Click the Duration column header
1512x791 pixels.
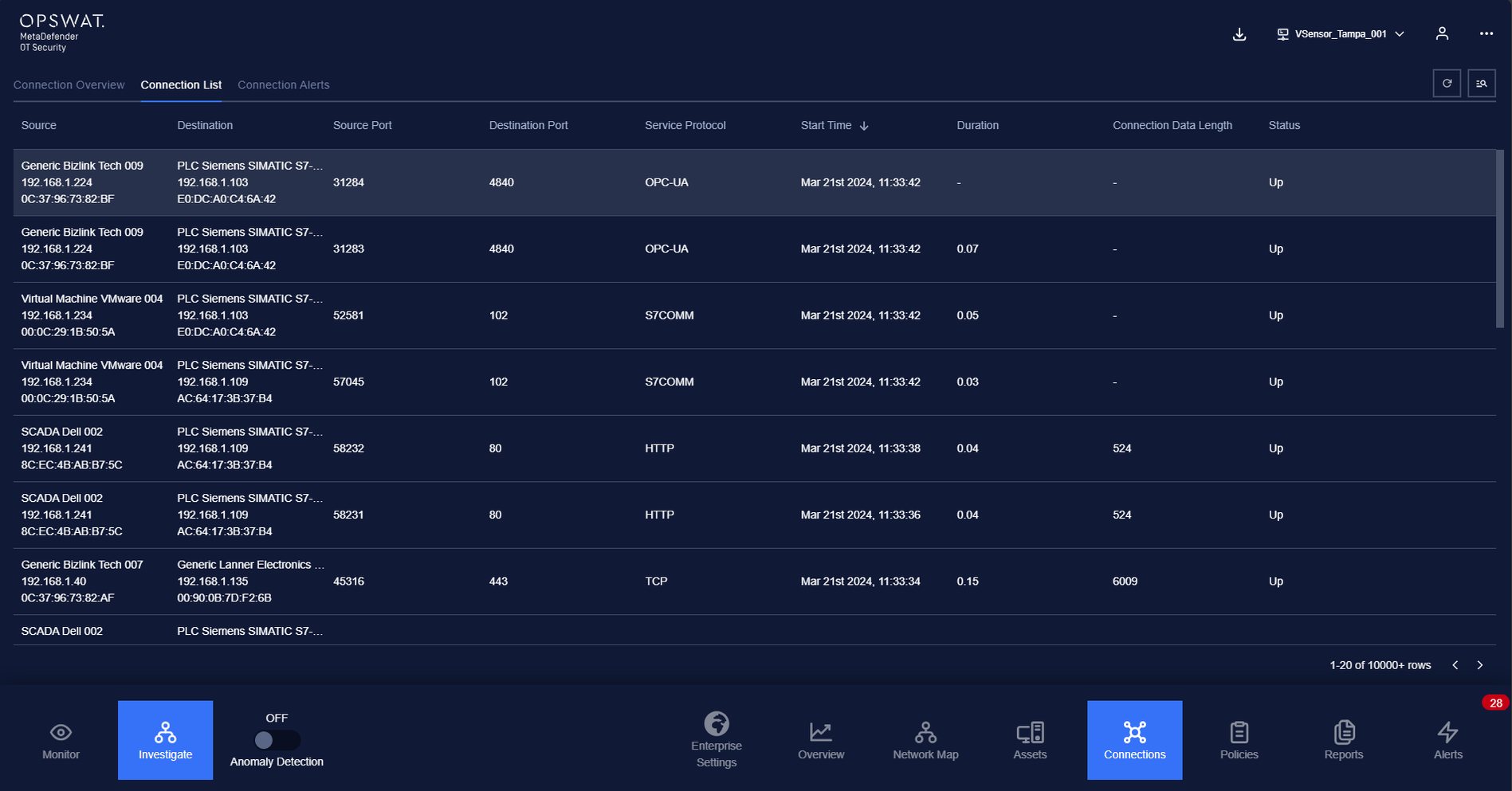pyautogui.click(x=978, y=126)
